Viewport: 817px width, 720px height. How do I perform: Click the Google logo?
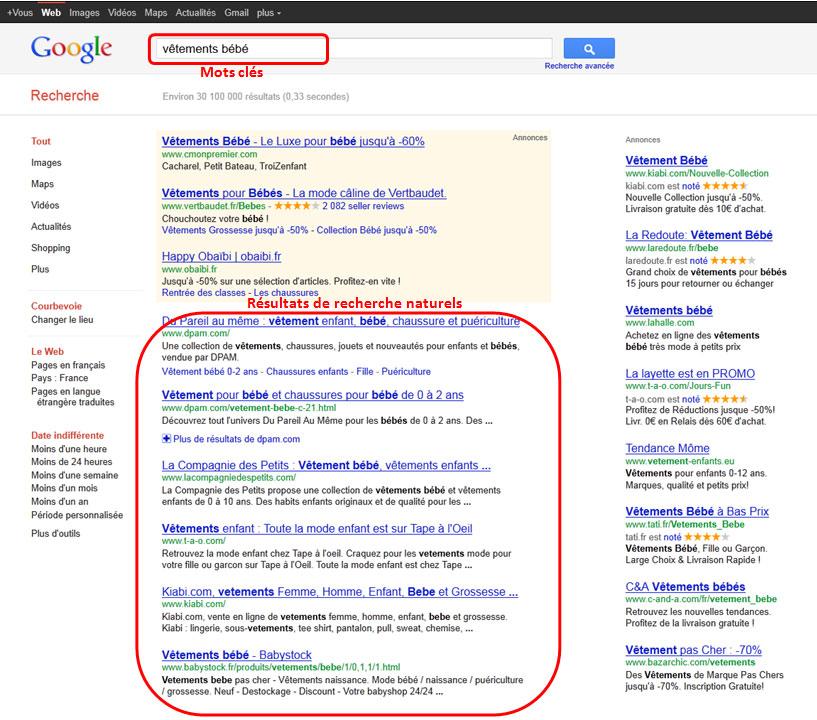pos(71,47)
